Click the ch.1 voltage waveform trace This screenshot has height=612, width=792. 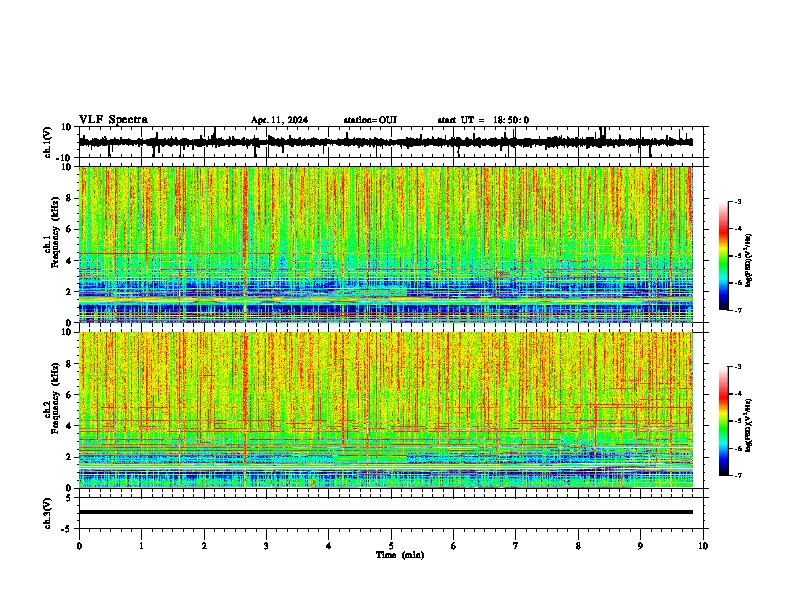click(x=385, y=142)
